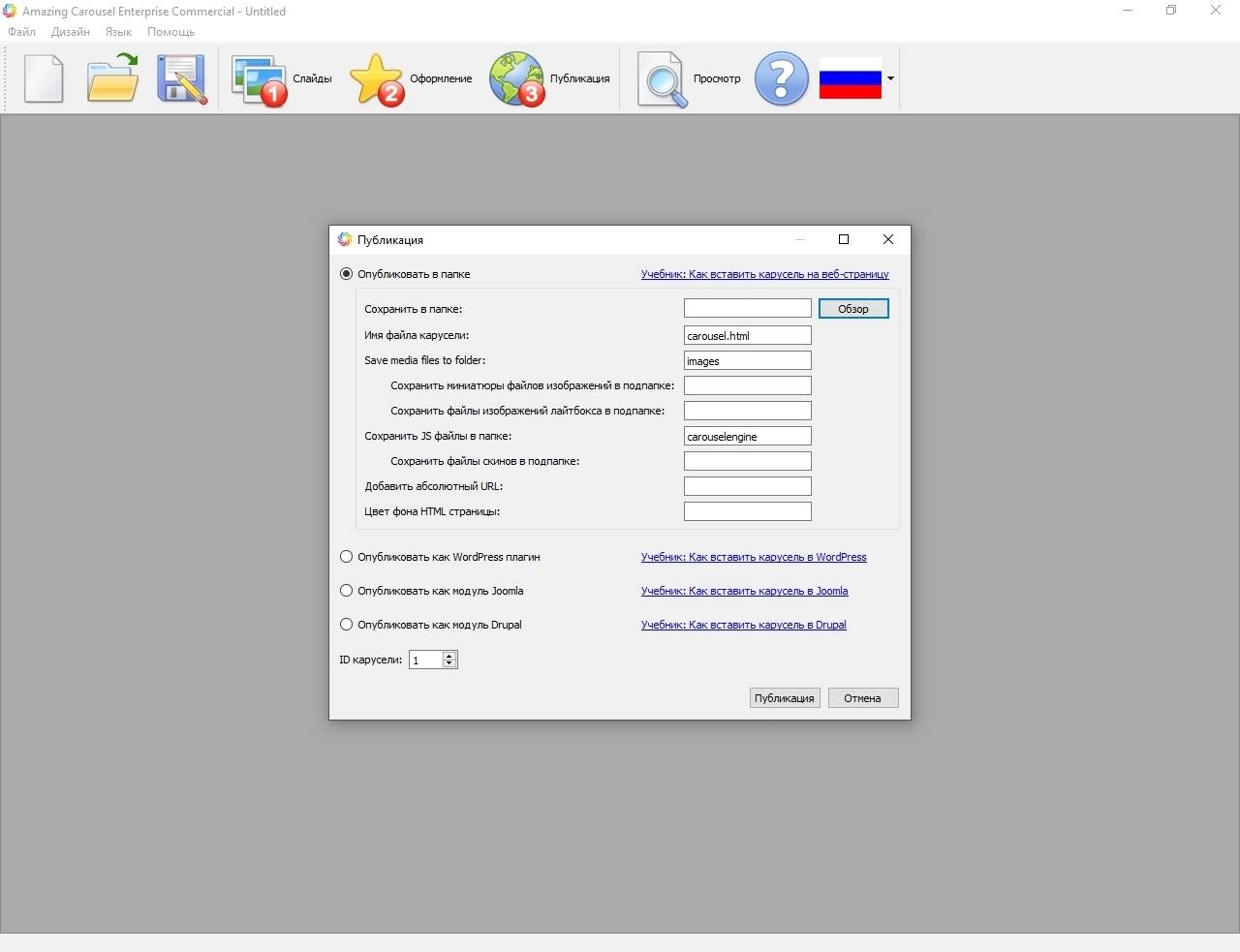This screenshot has height=952, width=1240.
Task: Click the Обзор browse button
Action: pyautogui.click(x=853, y=309)
